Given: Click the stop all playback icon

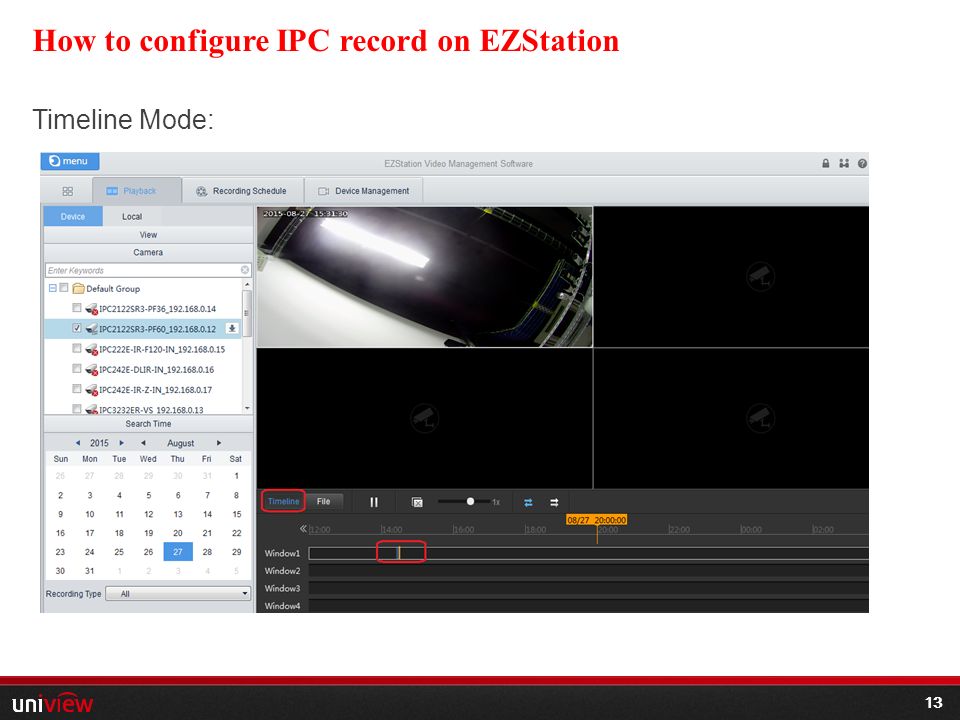Looking at the screenshot, I should click(418, 502).
